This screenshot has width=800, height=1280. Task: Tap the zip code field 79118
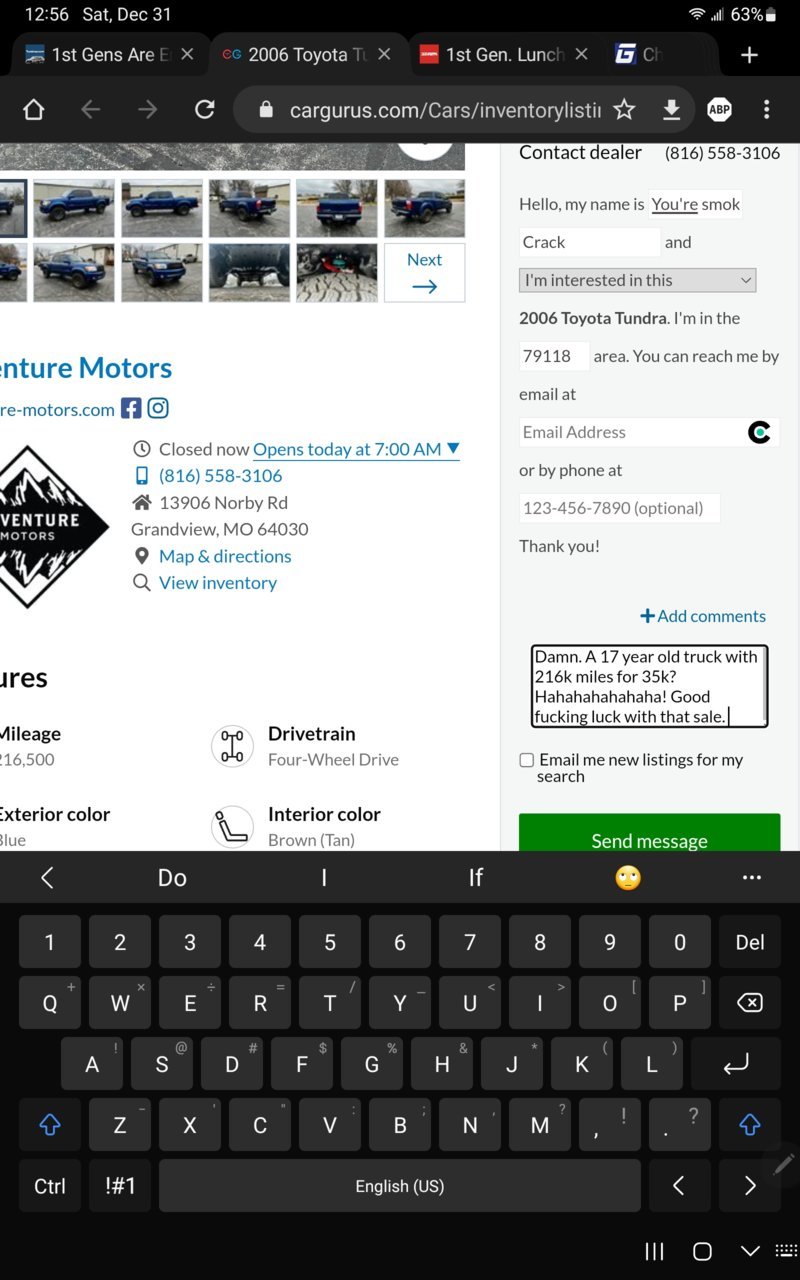(x=554, y=356)
